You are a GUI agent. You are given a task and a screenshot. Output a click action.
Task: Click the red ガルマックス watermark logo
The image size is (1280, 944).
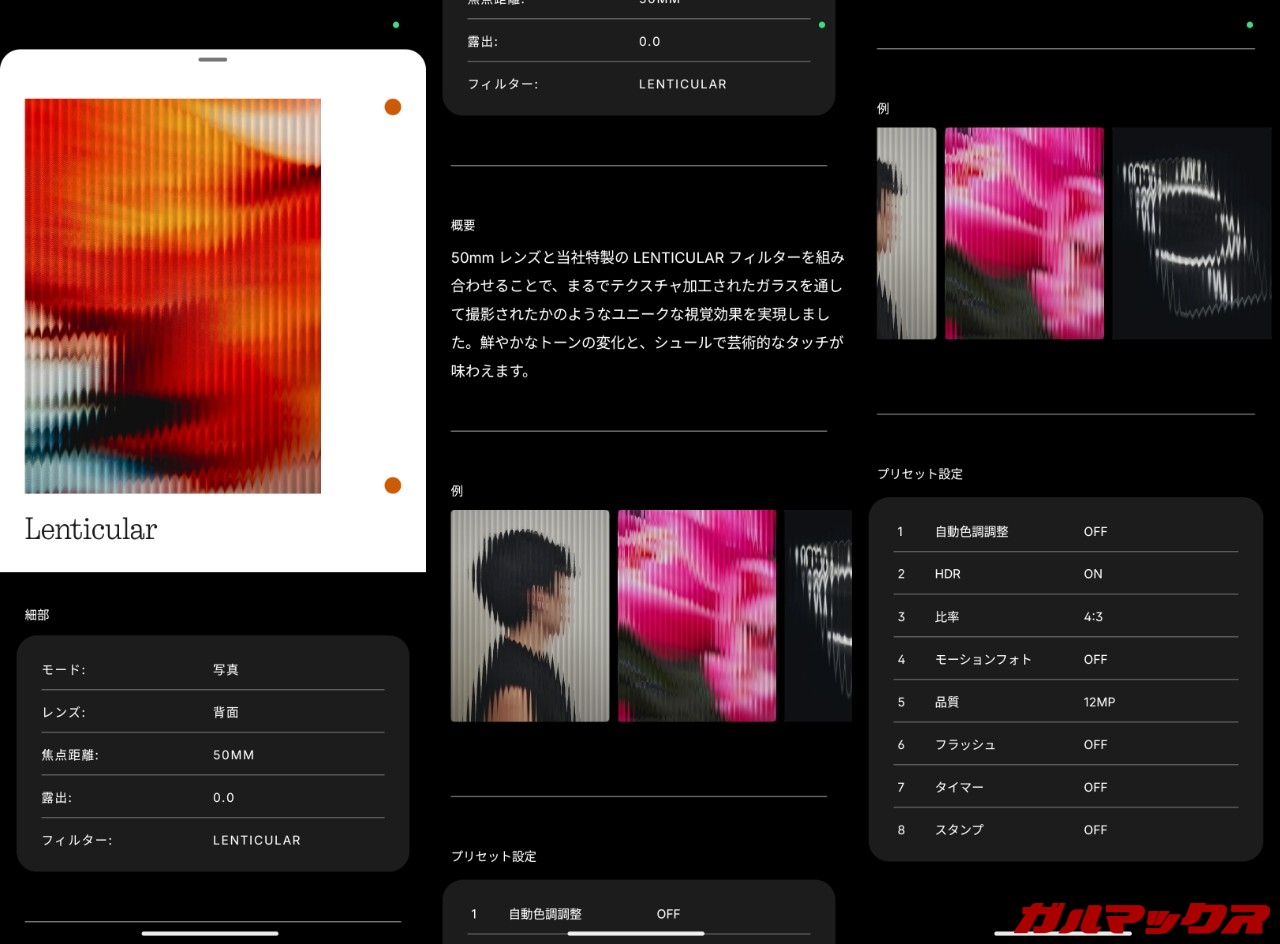1139,916
